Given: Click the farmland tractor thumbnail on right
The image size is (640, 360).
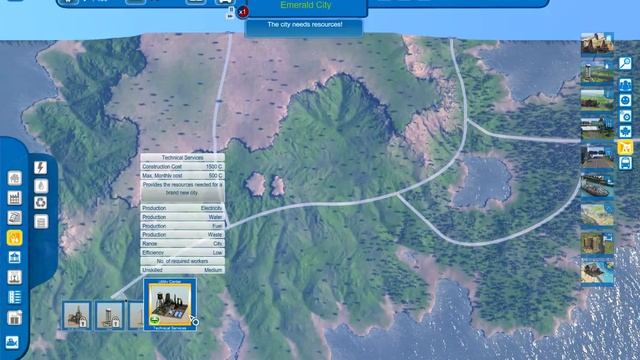Looking at the screenshot, I should click(x=597, y=100).
